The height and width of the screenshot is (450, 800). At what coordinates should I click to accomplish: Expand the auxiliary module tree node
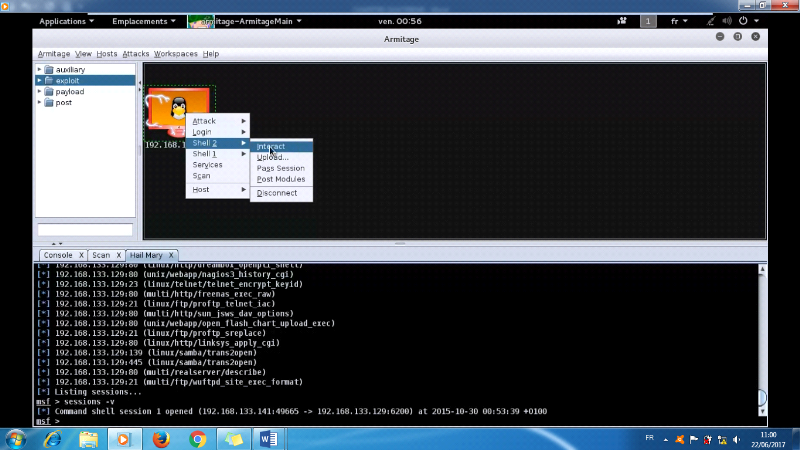[x=40, y=69]
